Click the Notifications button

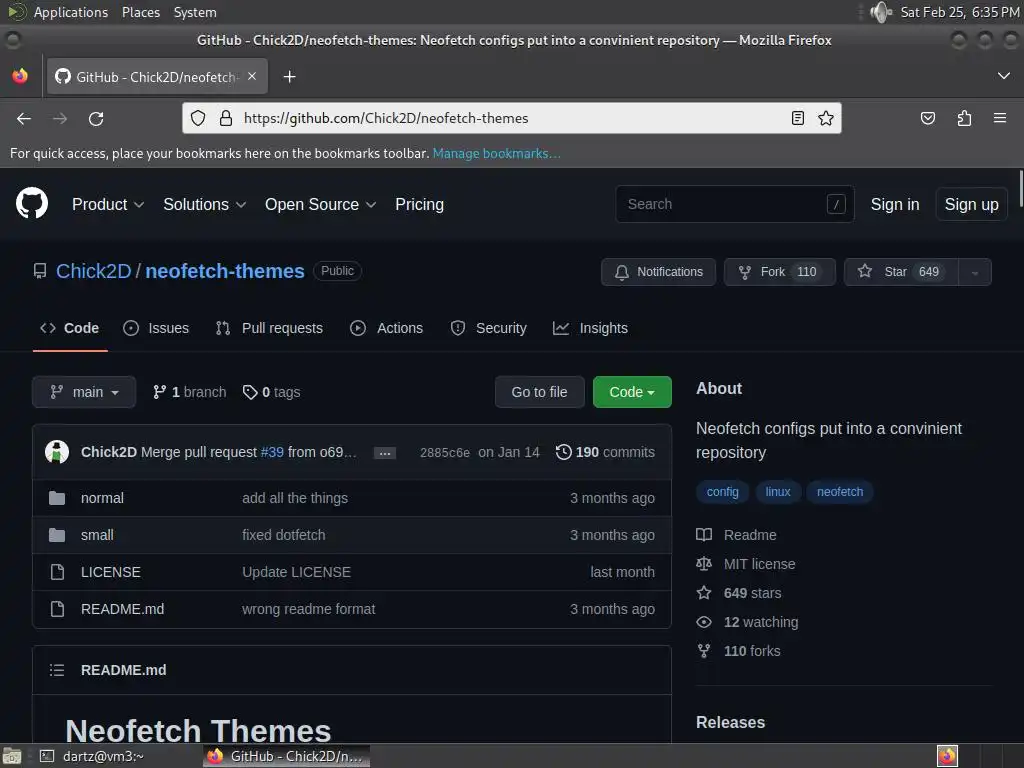pos(658,272)
